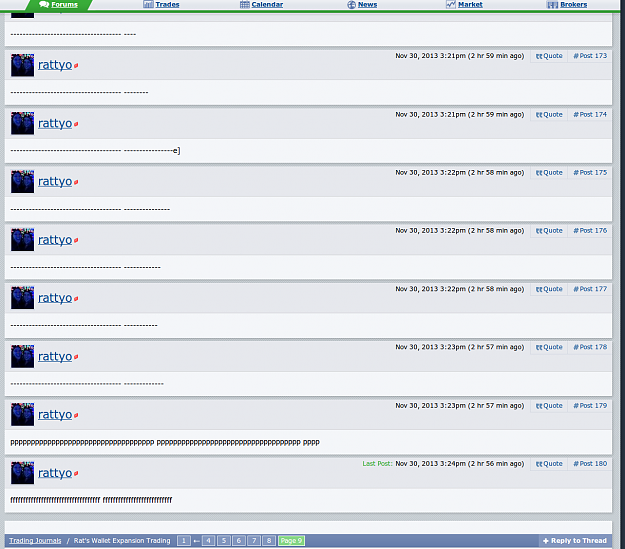Quote post 179
The width and height of the screenshot is (625, 549).
pyautogui.click(x=549, y=406)
